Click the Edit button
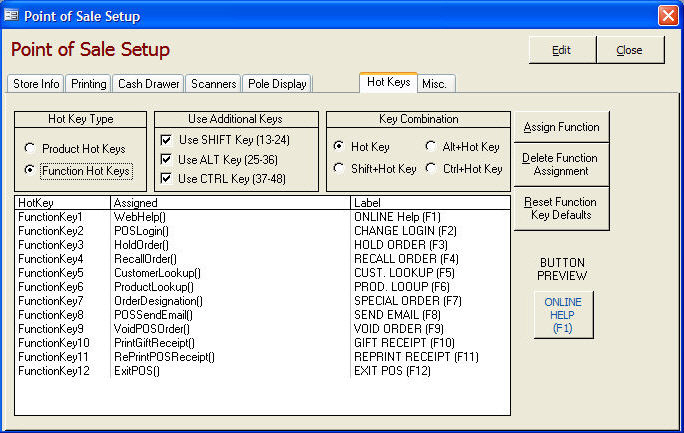Viewport: 684px width, 433px height. point(562,50)
